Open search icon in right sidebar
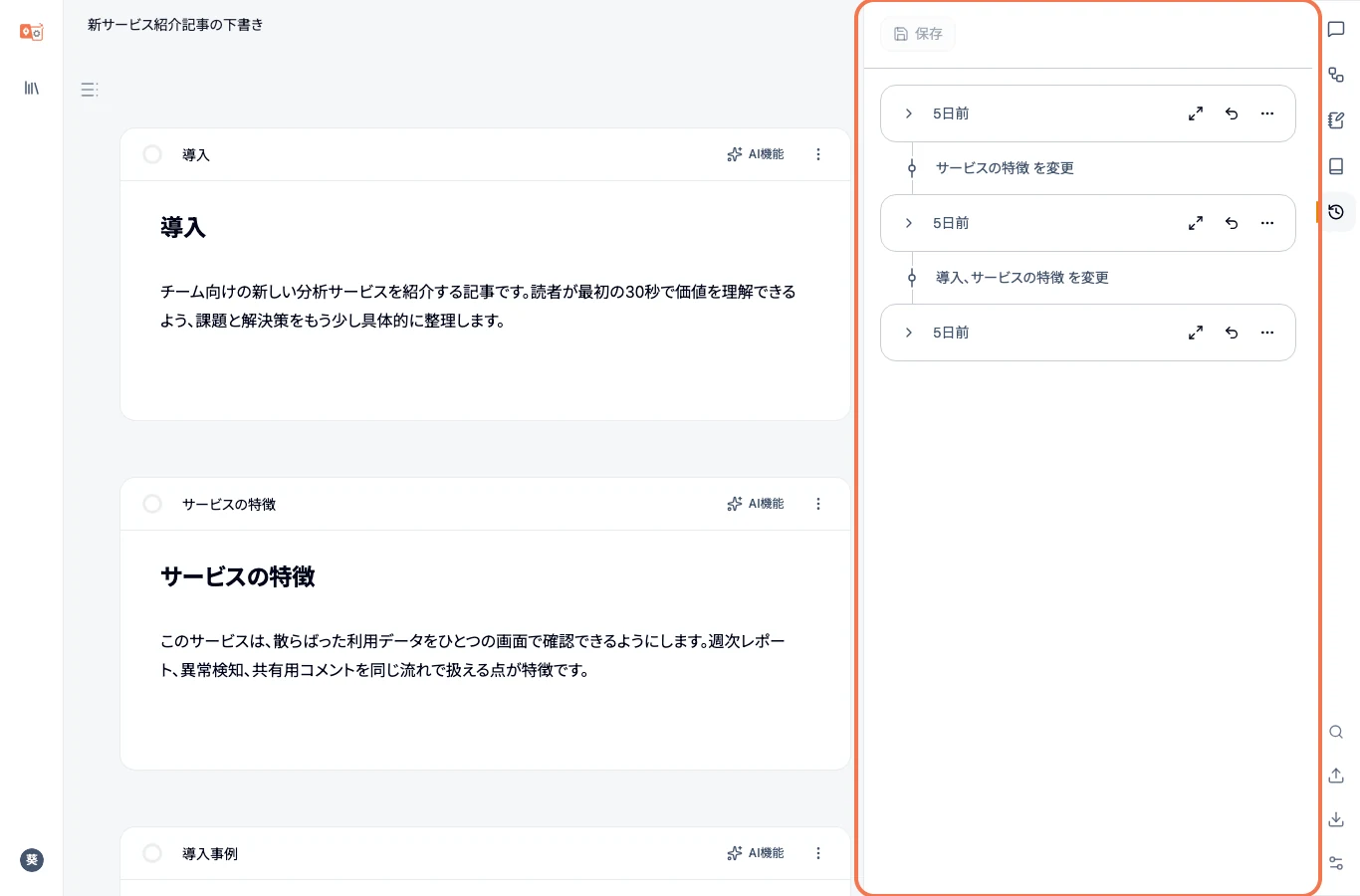1360x896 pixels. click(x=1336, y=732)
